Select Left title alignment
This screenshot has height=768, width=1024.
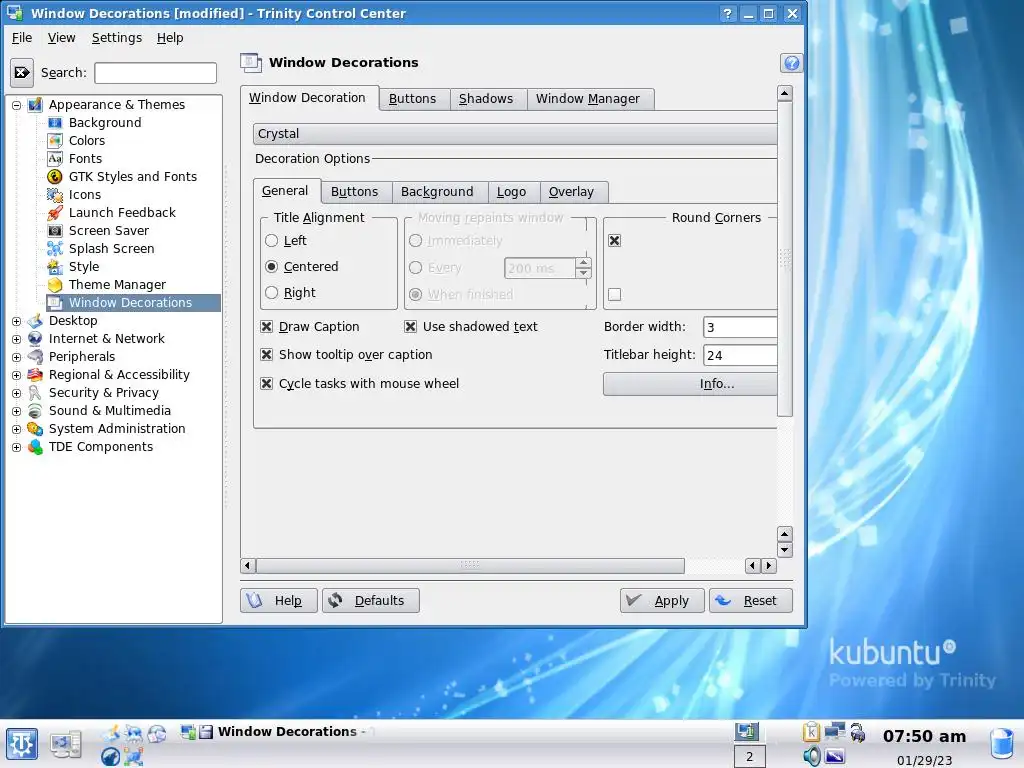[x=272, y=241]
